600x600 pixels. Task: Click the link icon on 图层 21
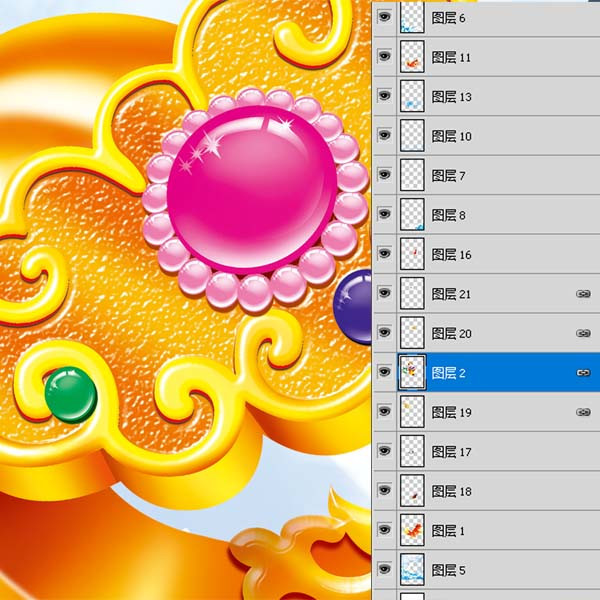click(583, 293)
